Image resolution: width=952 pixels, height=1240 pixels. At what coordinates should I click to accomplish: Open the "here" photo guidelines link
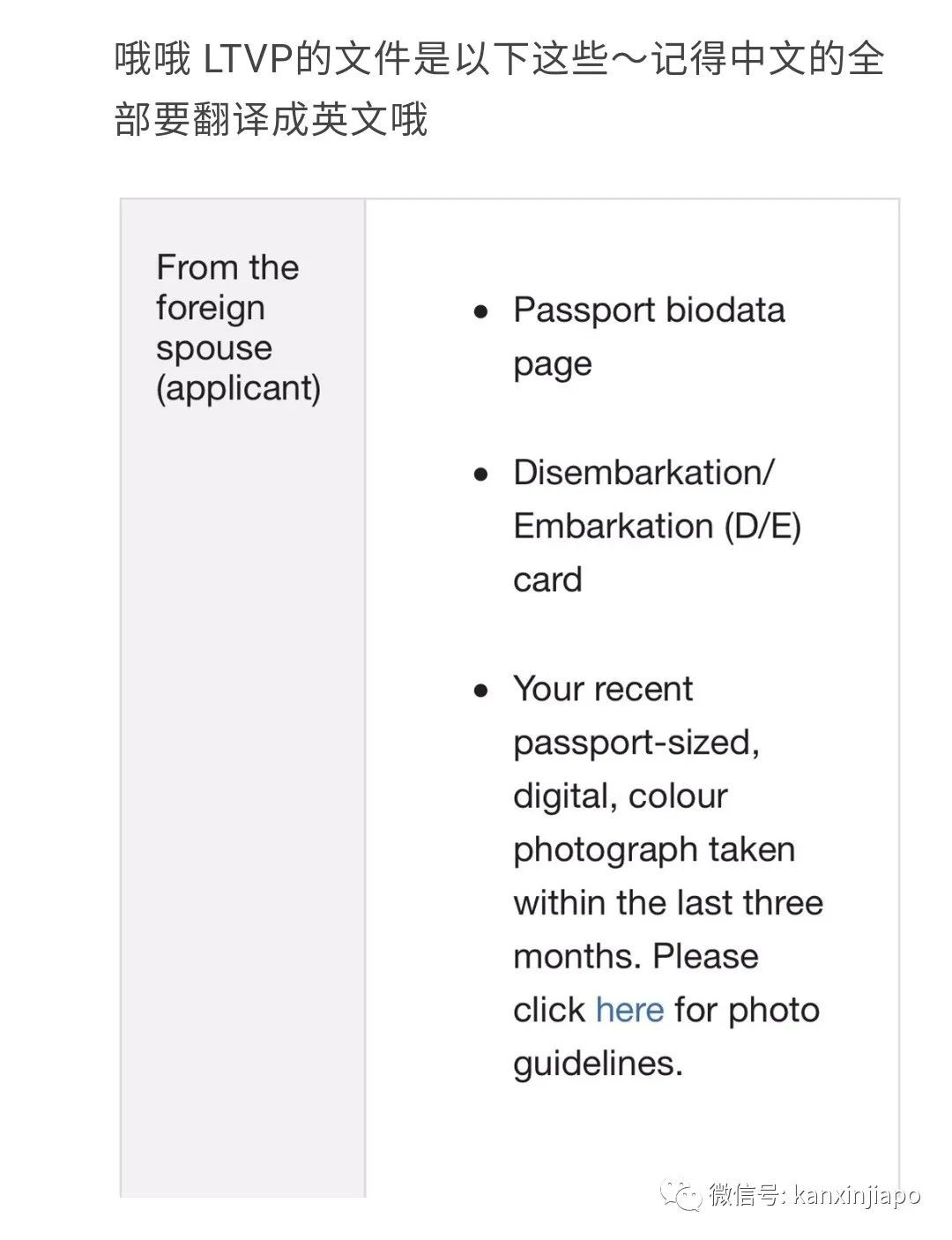tap(629, 1010)
